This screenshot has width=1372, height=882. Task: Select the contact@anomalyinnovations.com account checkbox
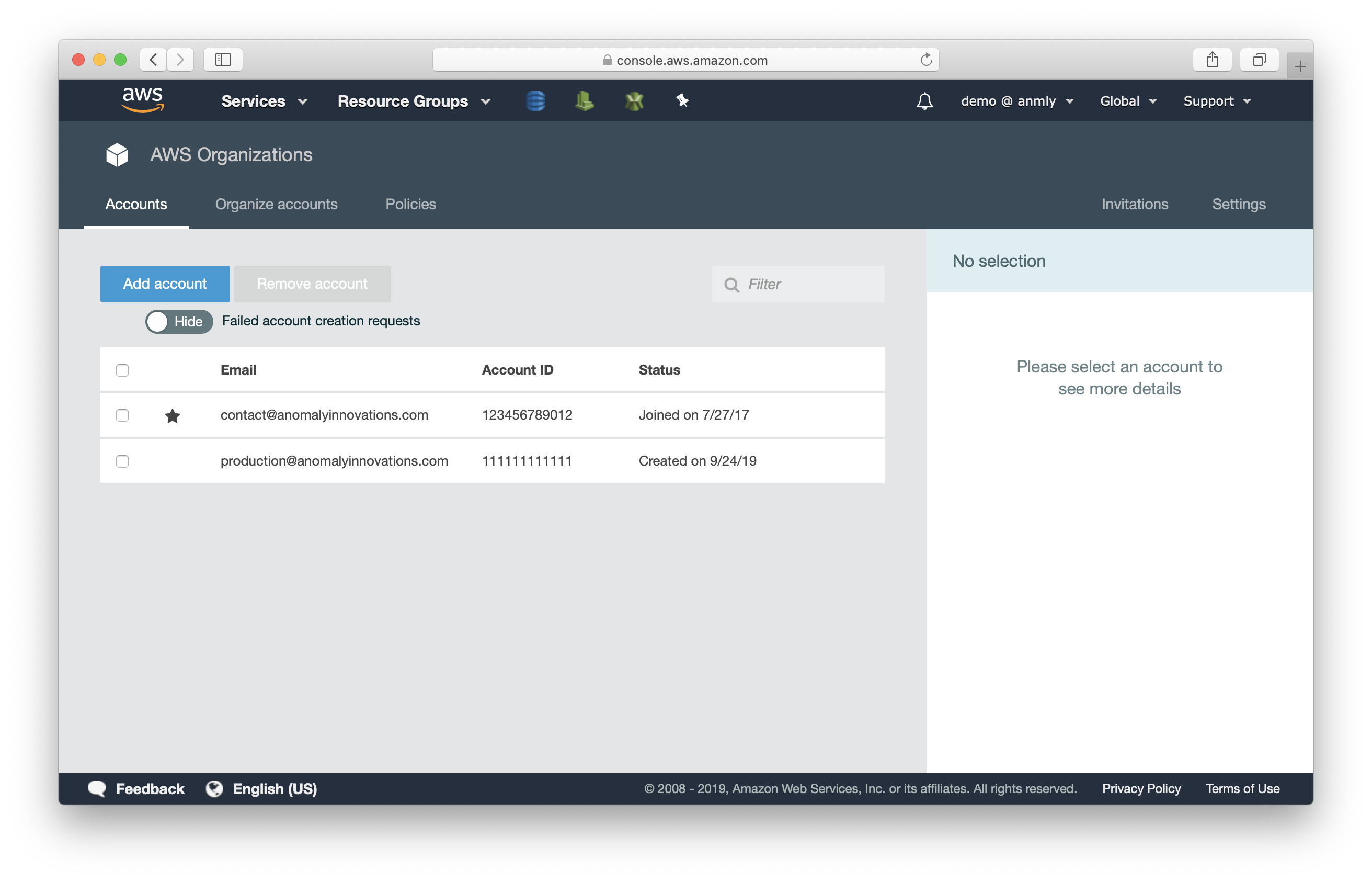(122, 414)
